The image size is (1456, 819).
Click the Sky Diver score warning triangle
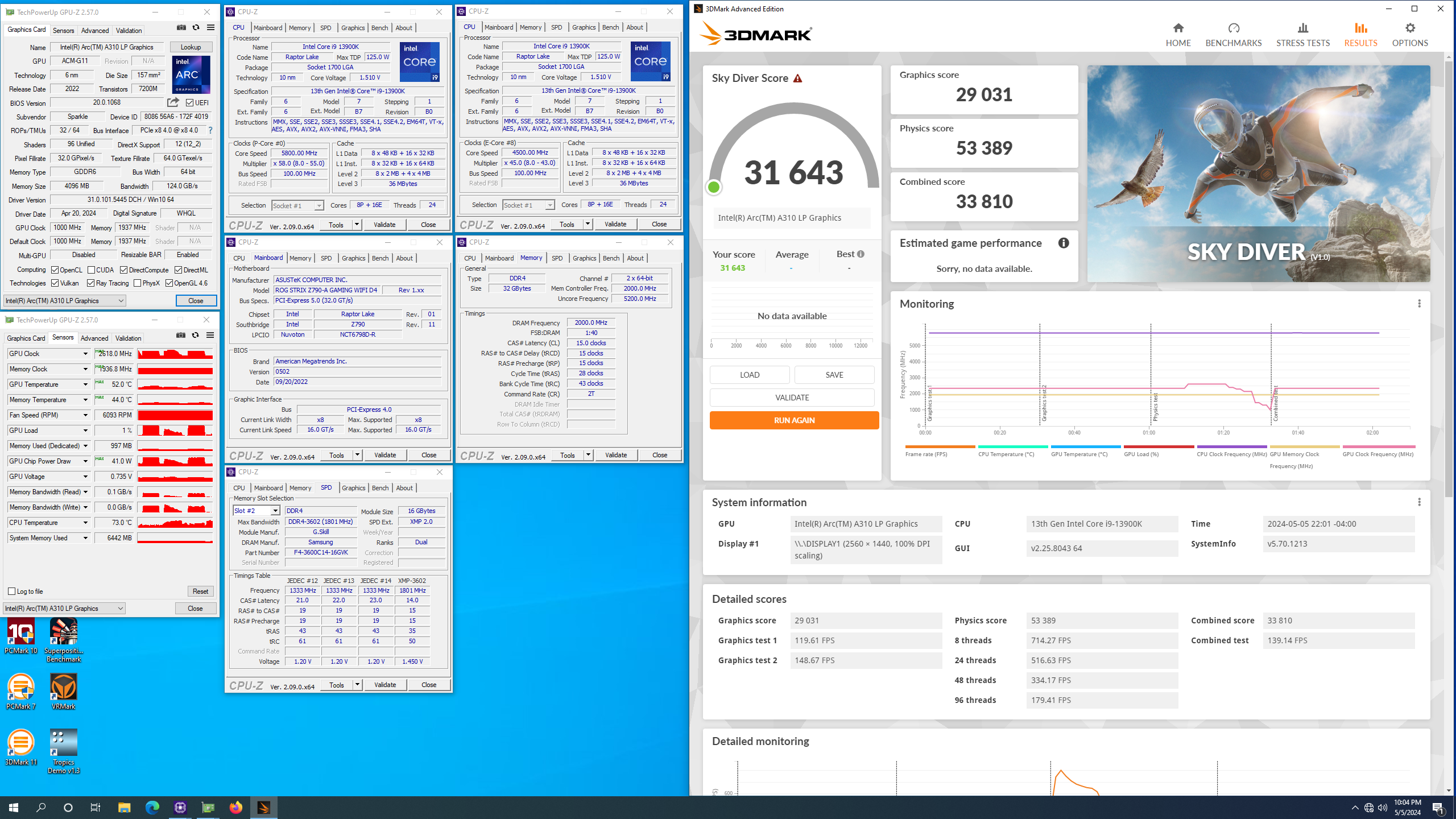[797, 78]
